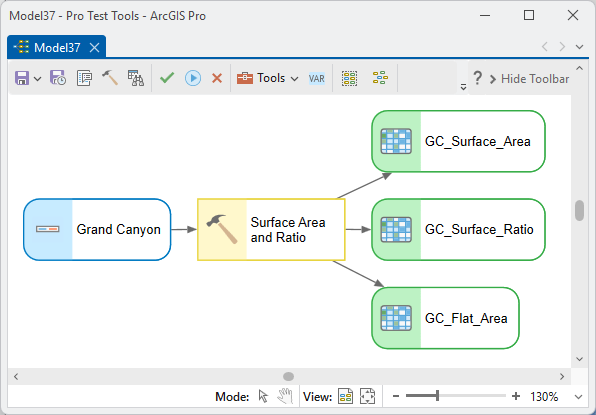
Task: Close the ArcGIS Pro model window
Action: pos(572,15)
